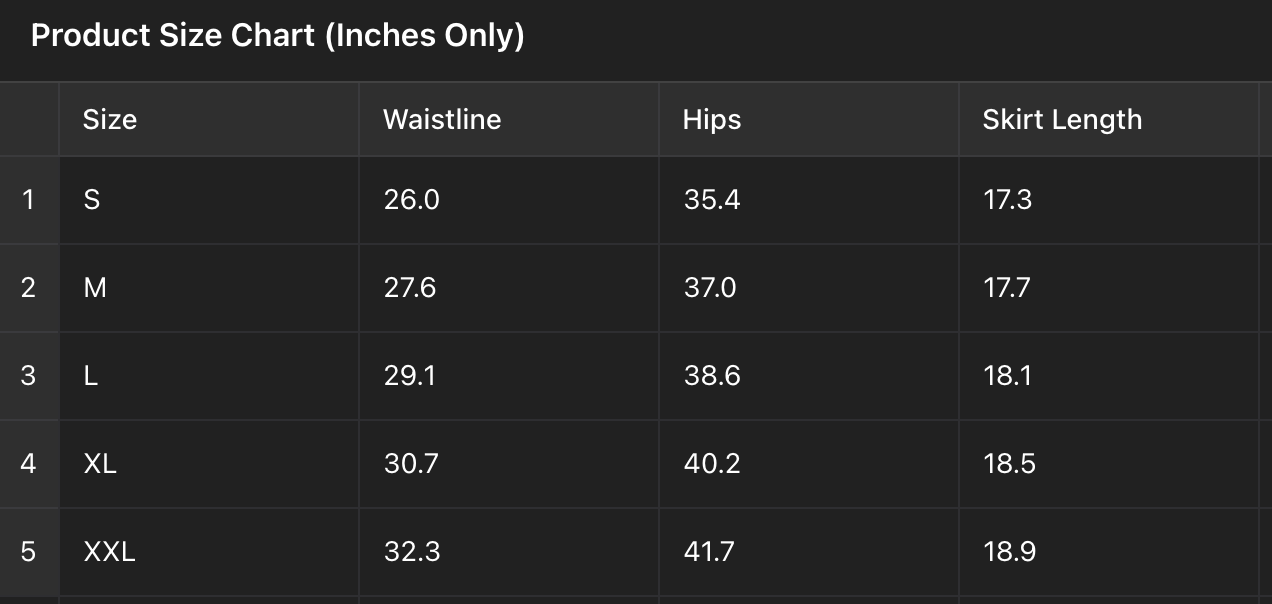Select waistline value 26.0
Screen dimensions: 1272x604
click(412, 200)
